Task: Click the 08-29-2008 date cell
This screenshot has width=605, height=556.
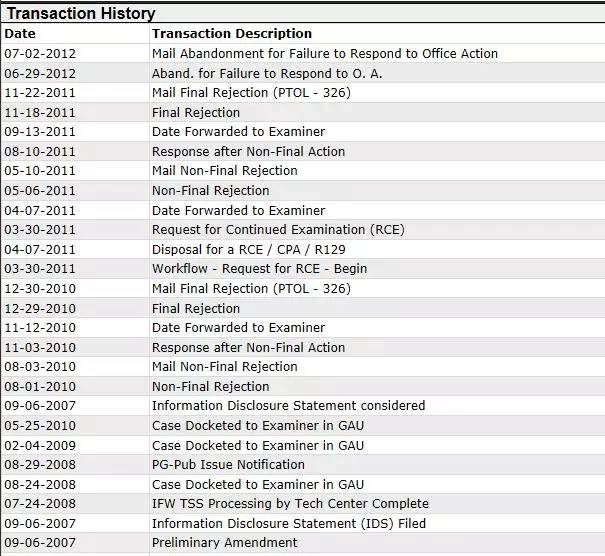Action: point(40,465)
